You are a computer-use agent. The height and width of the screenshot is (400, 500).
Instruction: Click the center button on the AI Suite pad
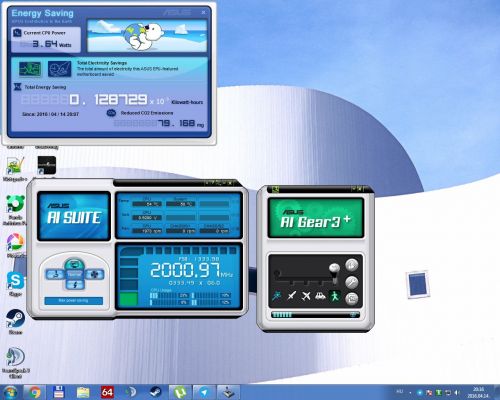[x=75, y=275]
